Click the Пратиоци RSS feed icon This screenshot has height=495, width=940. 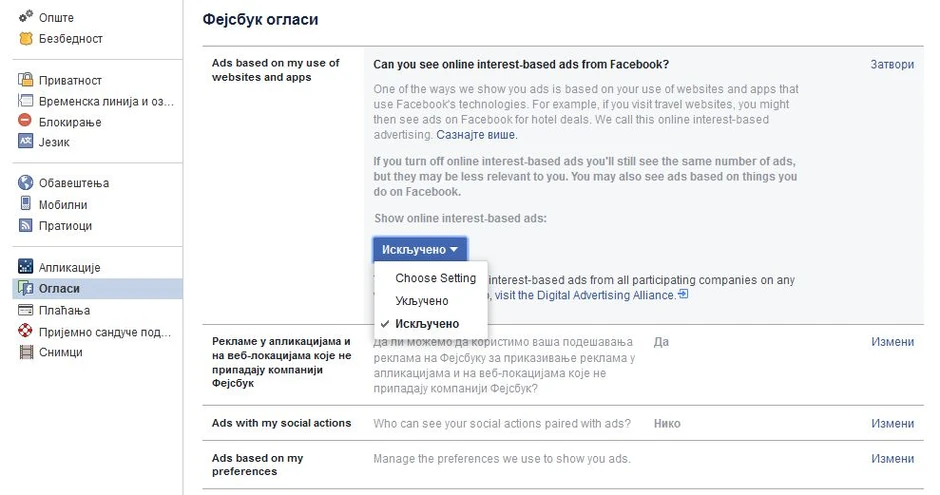25,225
